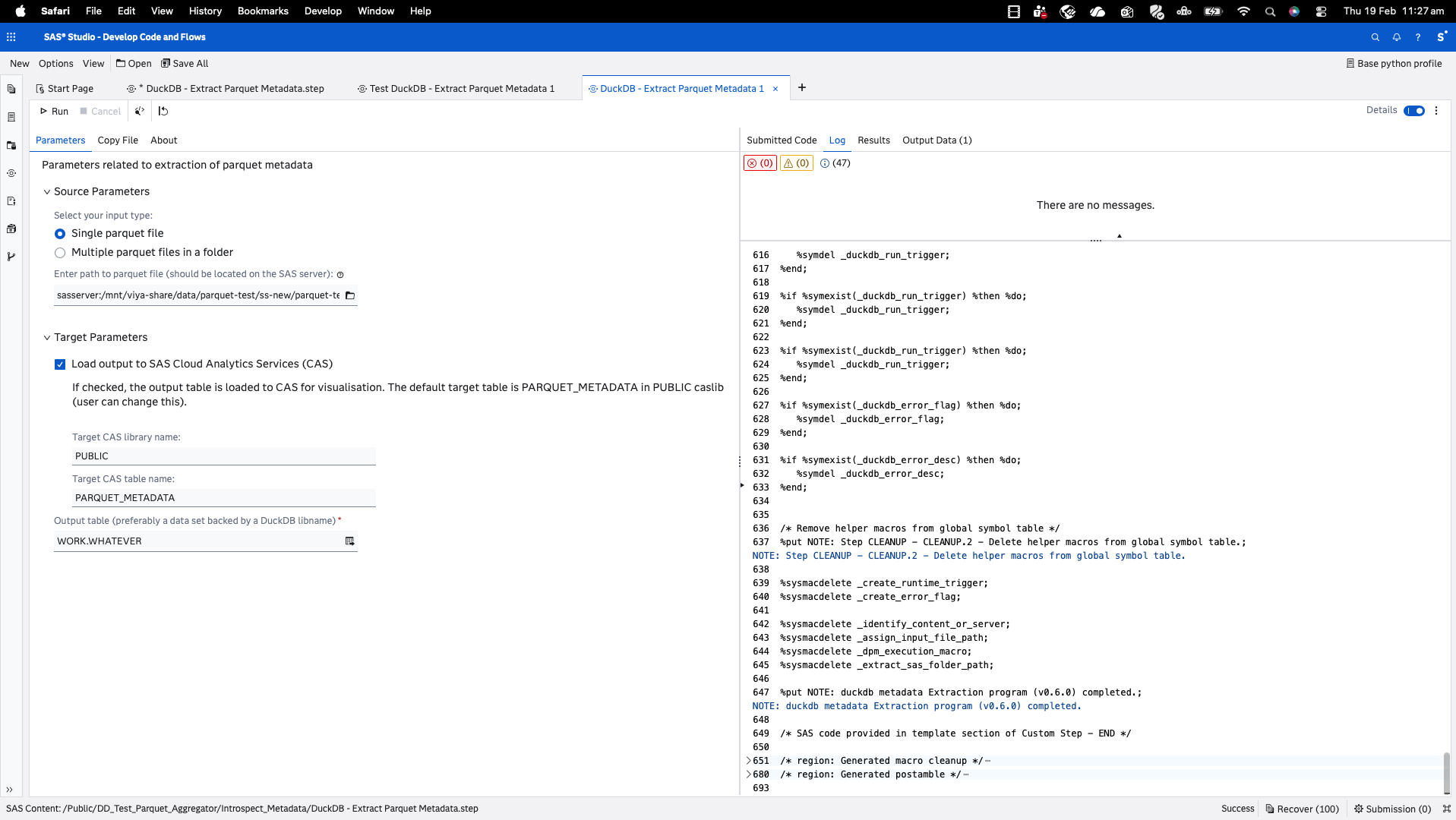Screen dimensions: 1456x820
Task: Filter log by warnings (0)
Action: pyautogui.click(x=797, y=163)
